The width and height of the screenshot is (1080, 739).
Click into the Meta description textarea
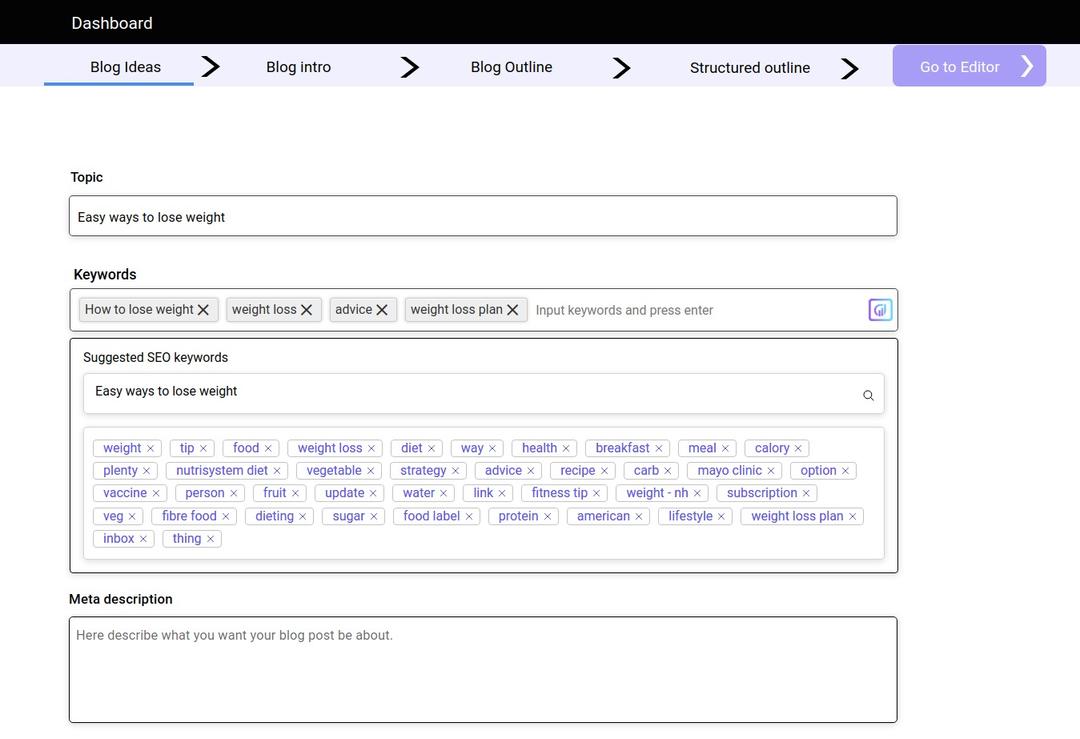click(483, 669)
